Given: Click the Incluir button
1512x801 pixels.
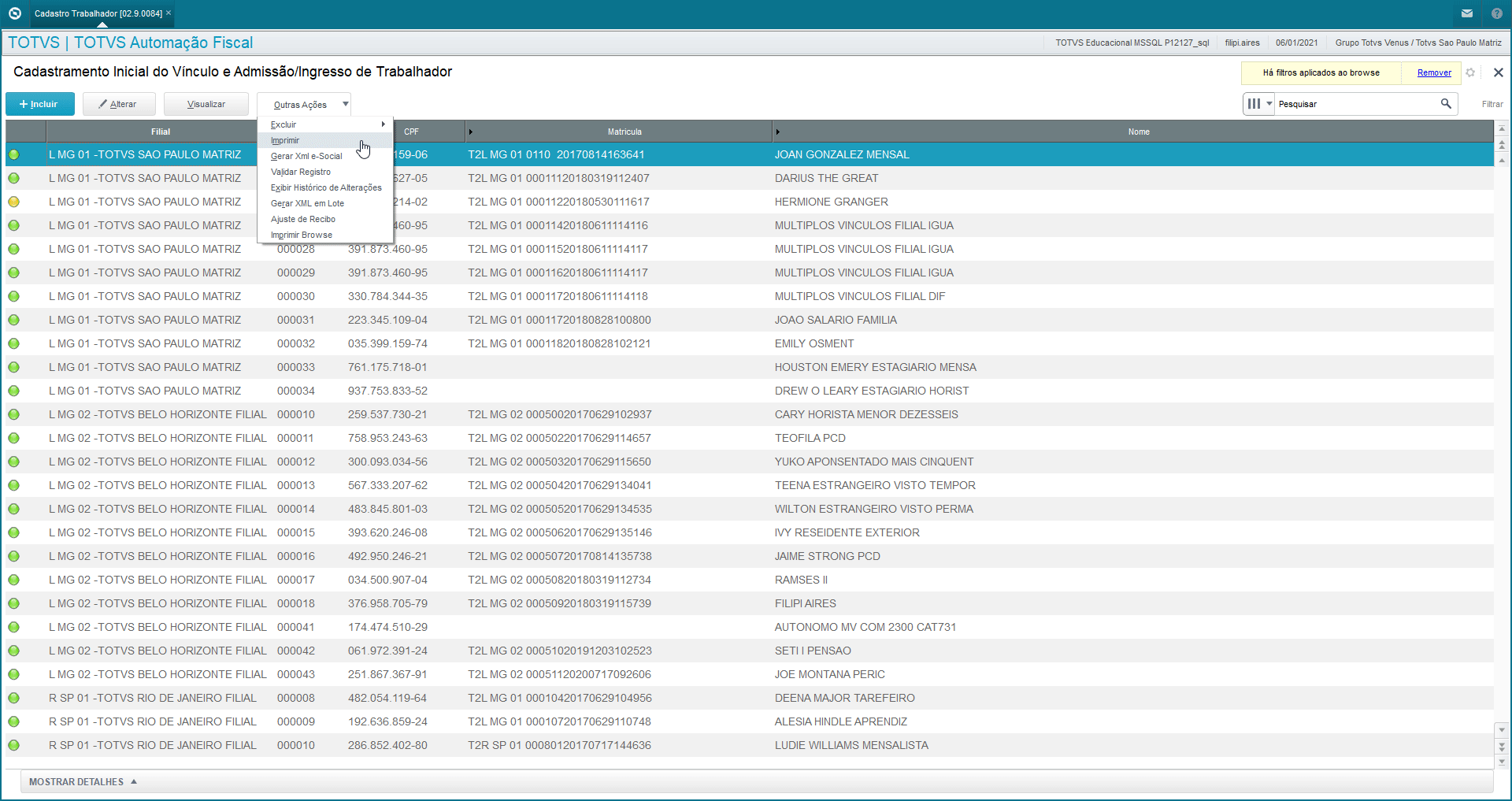Looking at the screenshot, I should pyautogui.click(x=40, y=104).
